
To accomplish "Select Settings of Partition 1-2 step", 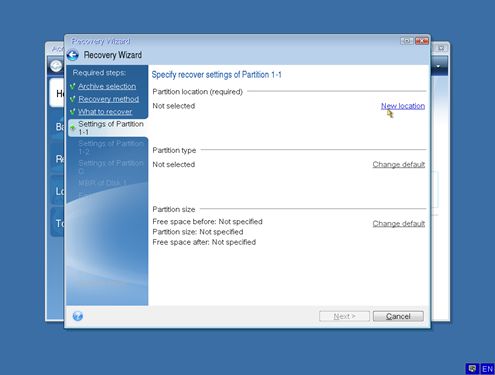I will pos(111,147).
